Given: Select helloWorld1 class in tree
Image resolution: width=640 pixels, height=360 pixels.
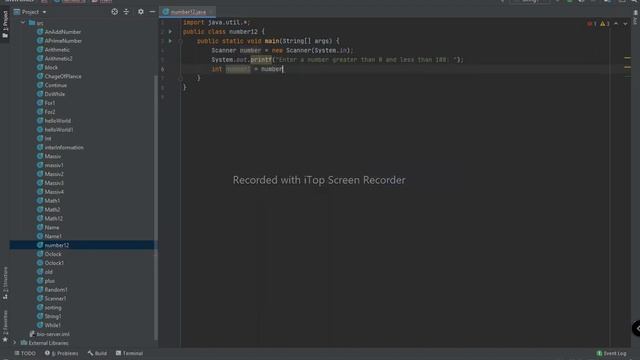Looking at the screenshot, I should click(55, 130).
